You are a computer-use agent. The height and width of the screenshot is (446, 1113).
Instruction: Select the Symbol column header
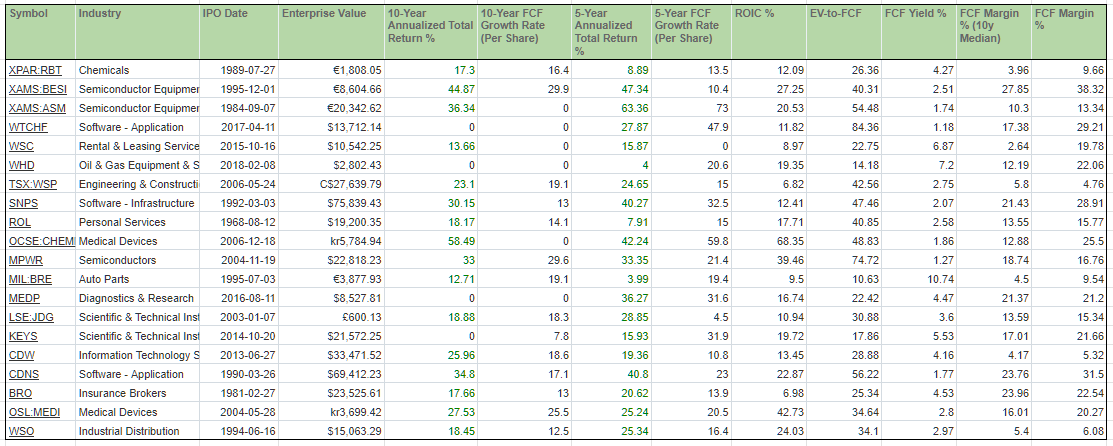(40, 33)
